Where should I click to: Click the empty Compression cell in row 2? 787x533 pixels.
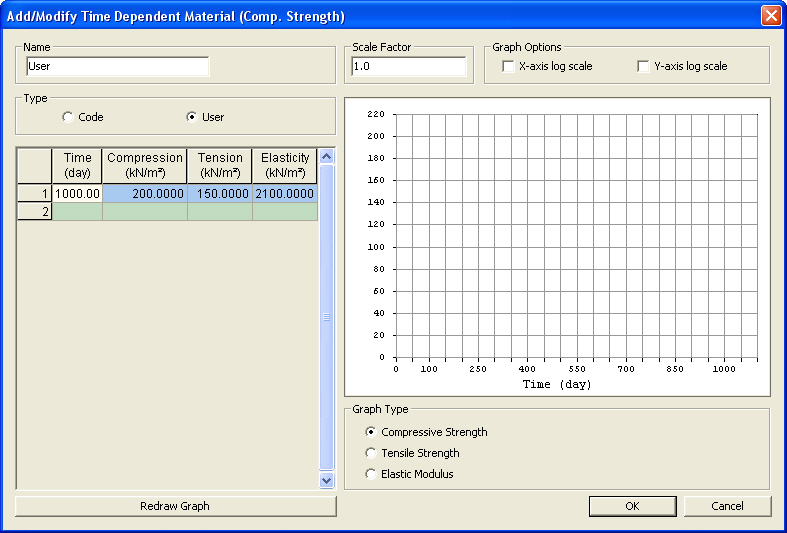tap(145, 211)
